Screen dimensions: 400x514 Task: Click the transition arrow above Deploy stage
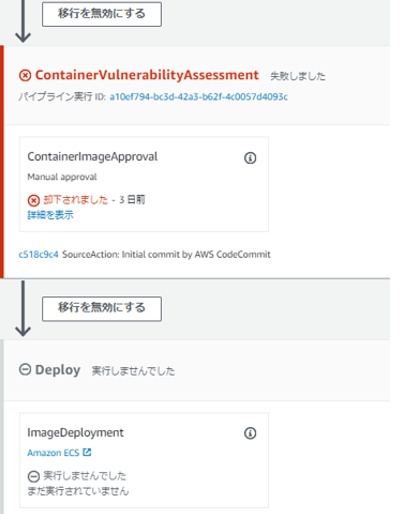pos(23,308)
